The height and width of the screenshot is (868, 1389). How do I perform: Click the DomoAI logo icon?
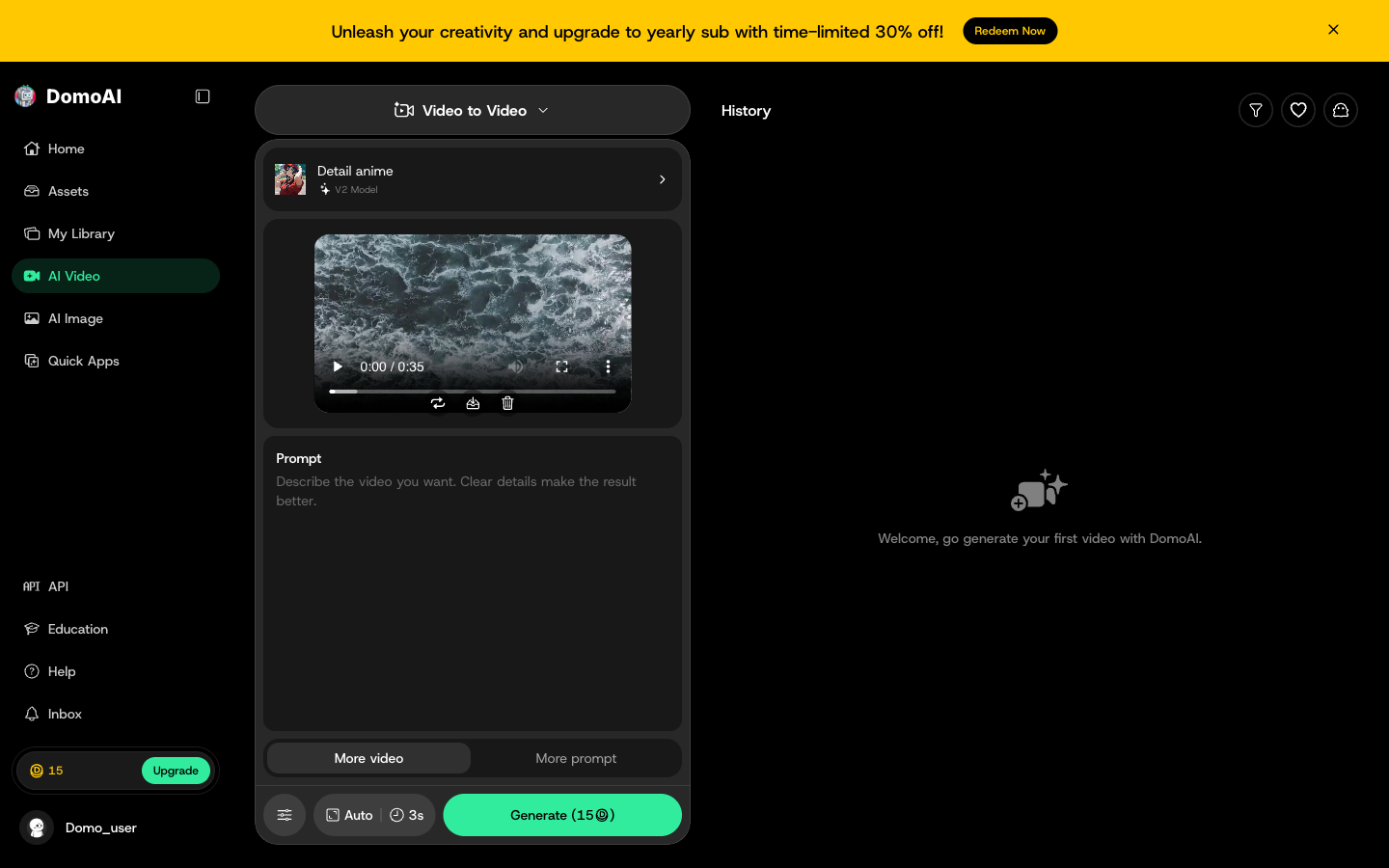[25, 95]
